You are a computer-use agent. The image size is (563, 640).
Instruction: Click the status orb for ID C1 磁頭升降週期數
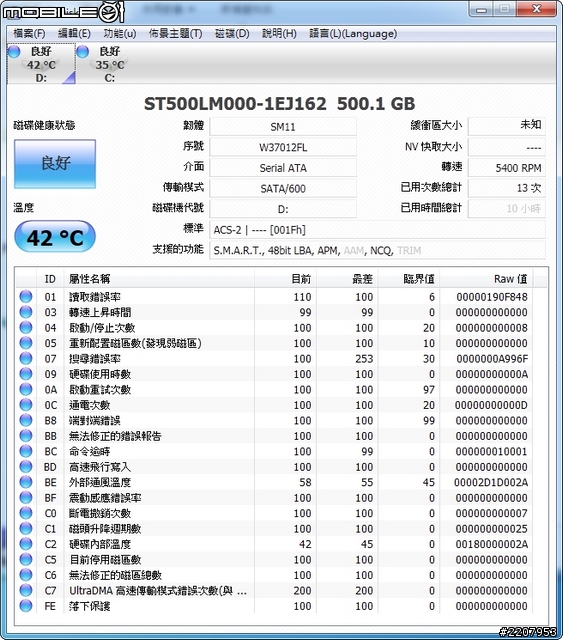(x=26, y=529)
